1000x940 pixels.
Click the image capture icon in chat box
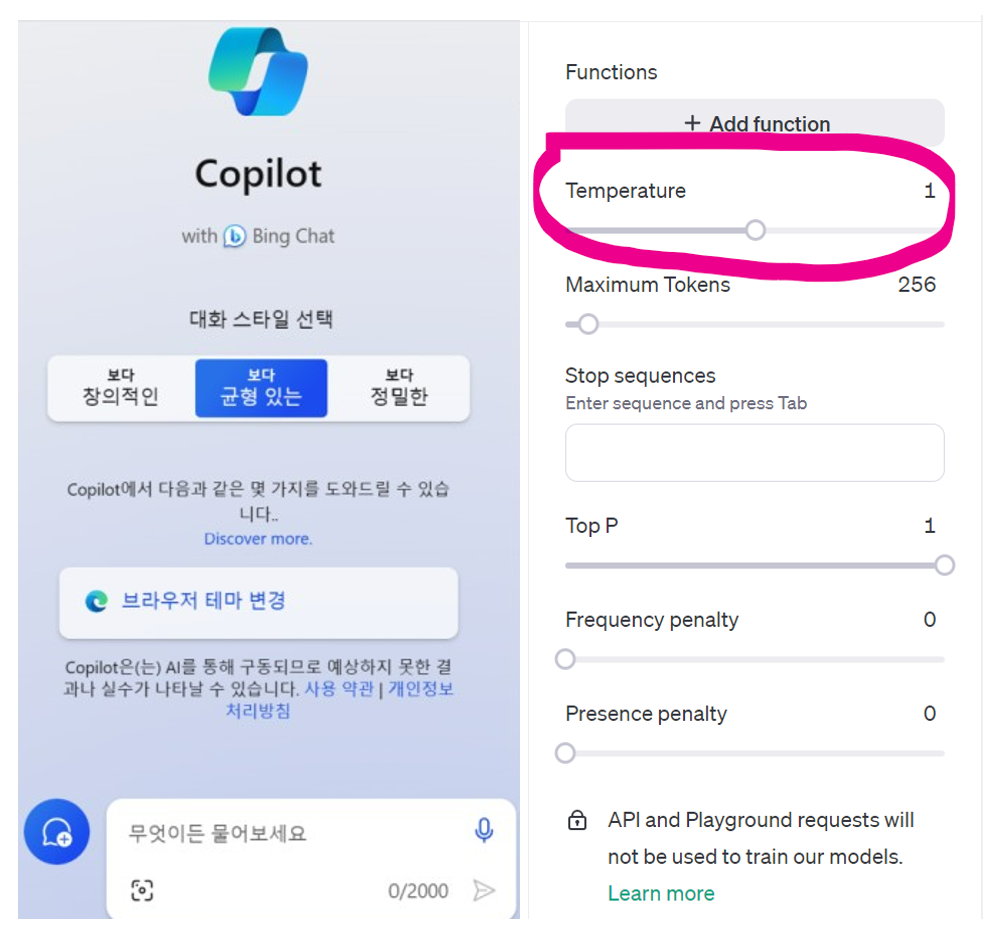142,890
